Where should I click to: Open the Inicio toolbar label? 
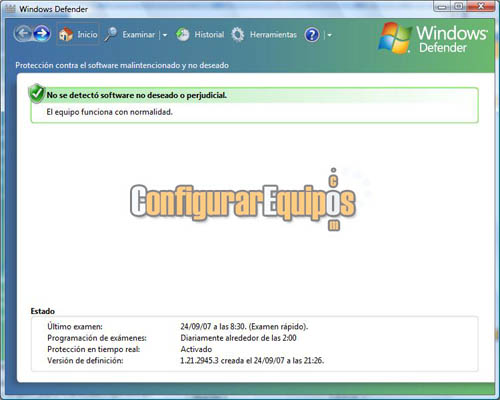87,34
